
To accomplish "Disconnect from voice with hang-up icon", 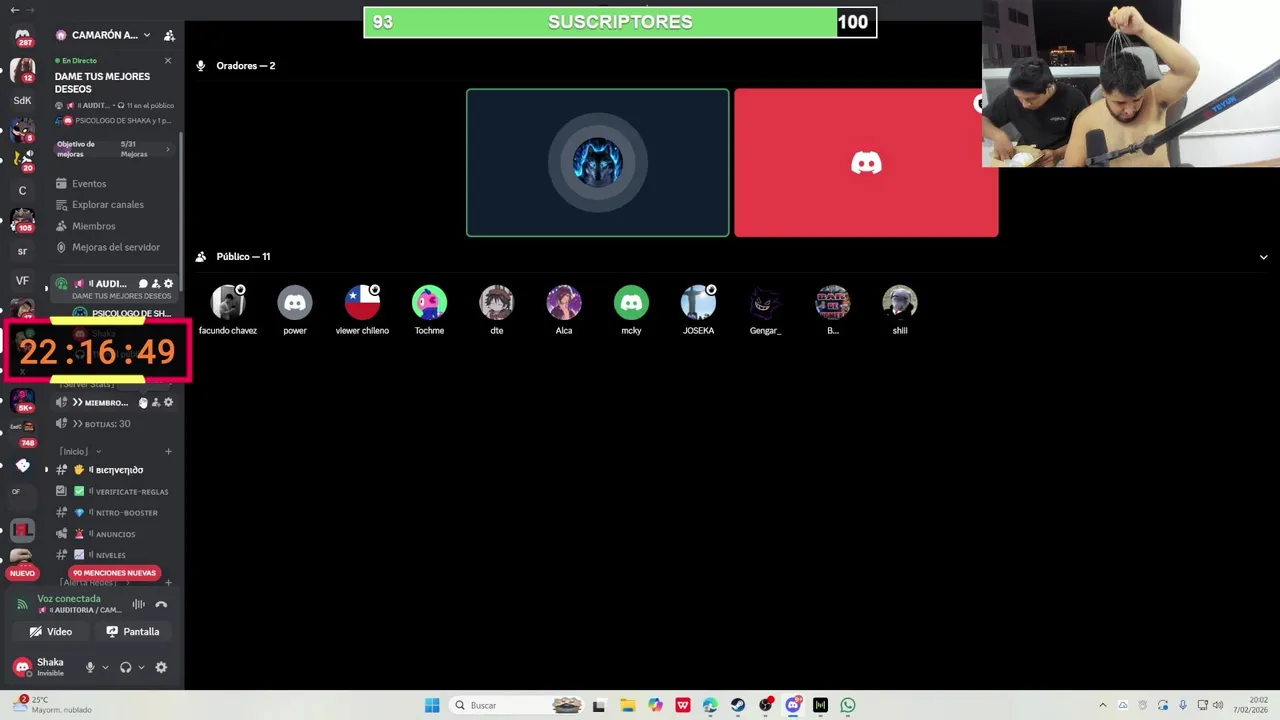I will point(161,604).
